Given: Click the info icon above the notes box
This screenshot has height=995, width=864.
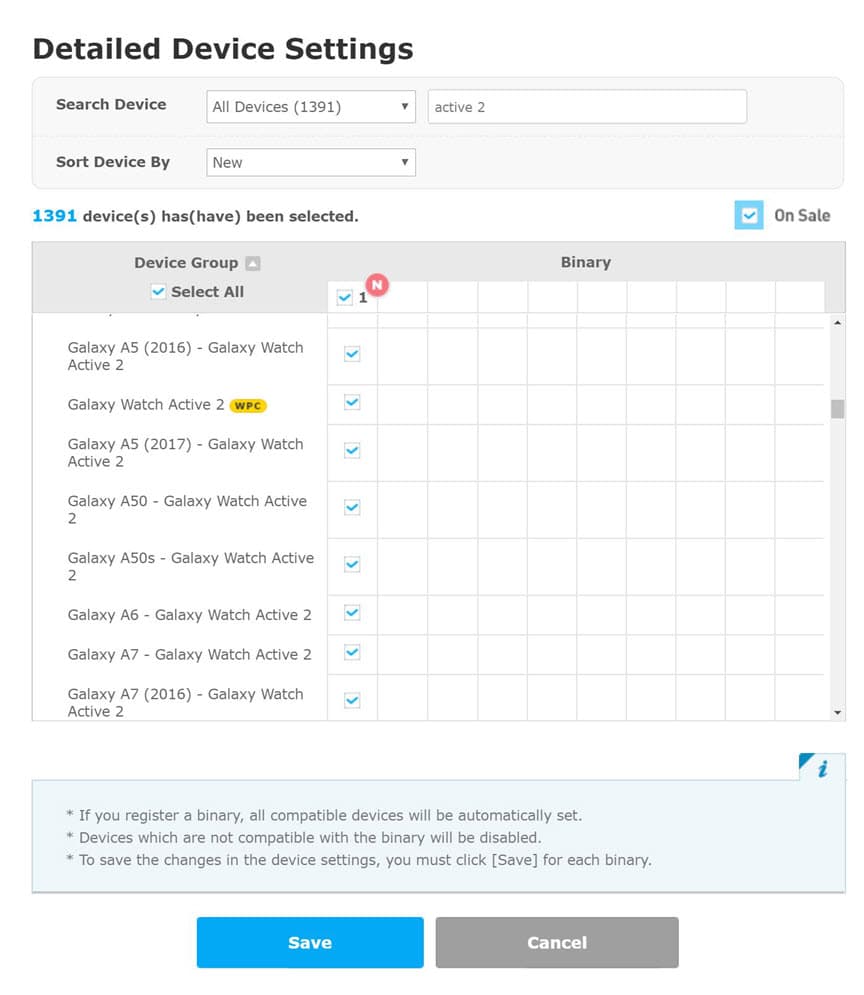Looking at the screenshot, I should point(822,768).
